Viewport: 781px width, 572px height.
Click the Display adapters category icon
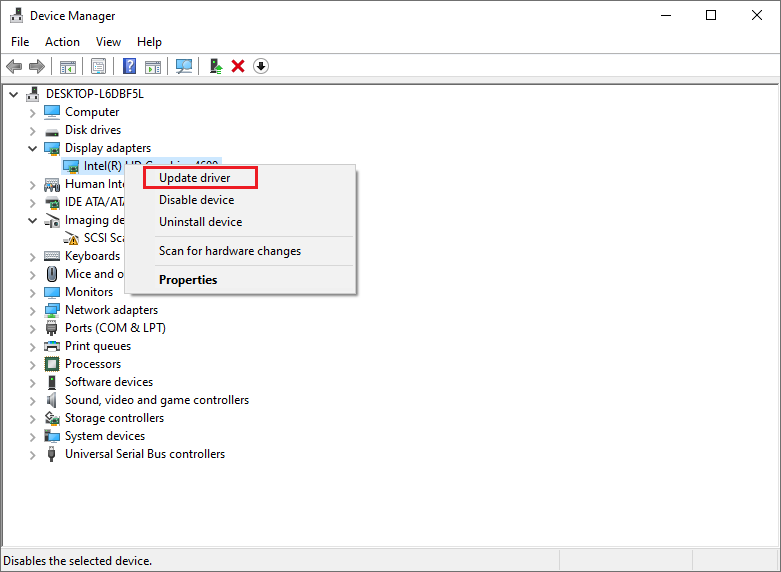click(52, 148)
